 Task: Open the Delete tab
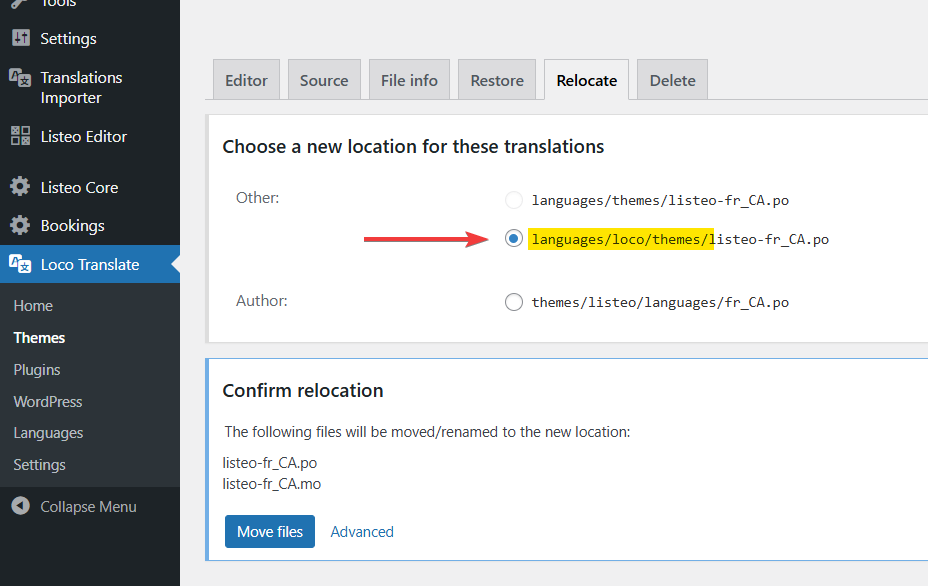(672, 80)
